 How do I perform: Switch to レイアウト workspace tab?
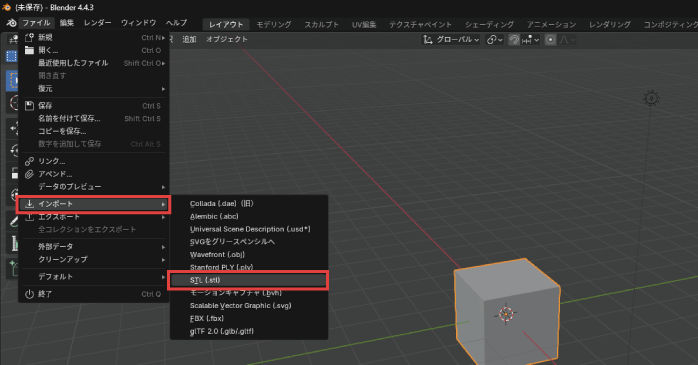(226, 24)
